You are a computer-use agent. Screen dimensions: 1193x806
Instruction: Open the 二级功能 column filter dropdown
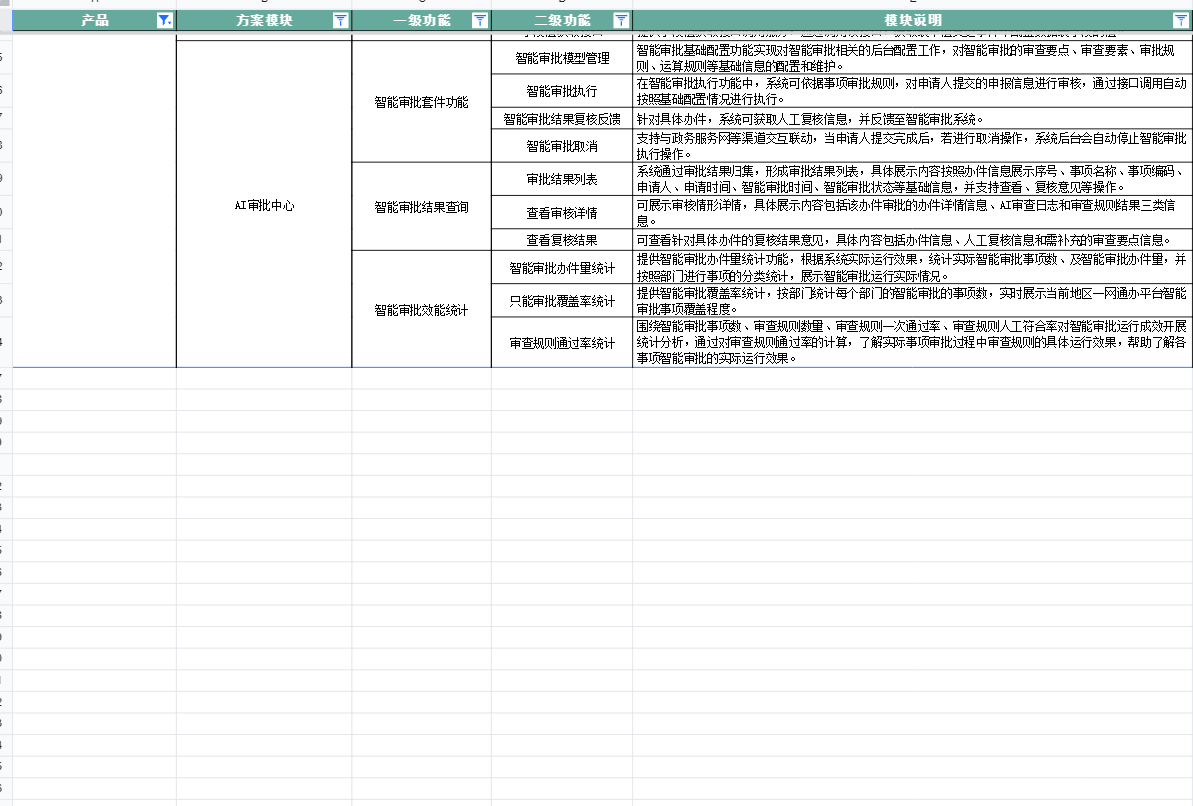pyautogui.click(x=621, y=19)
